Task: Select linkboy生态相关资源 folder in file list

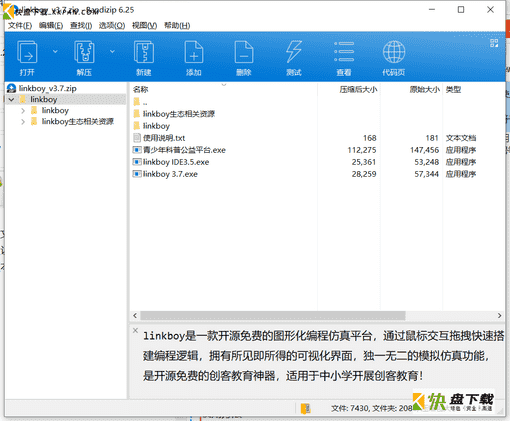Action: tap(179, 114)
